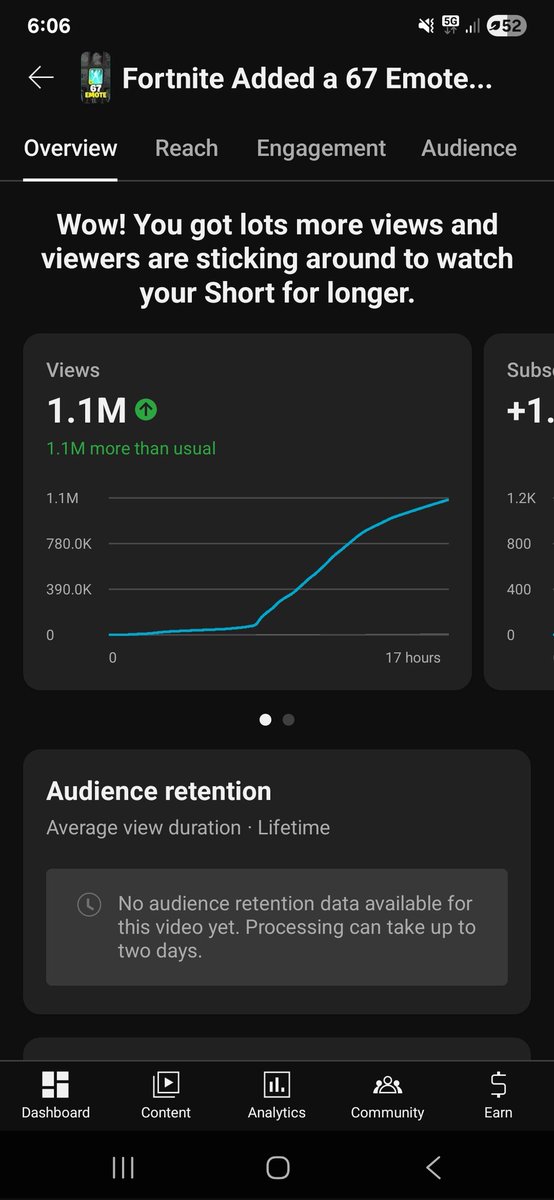Tap the green up-arrow icon beside 1.1M

pos(146,410)
